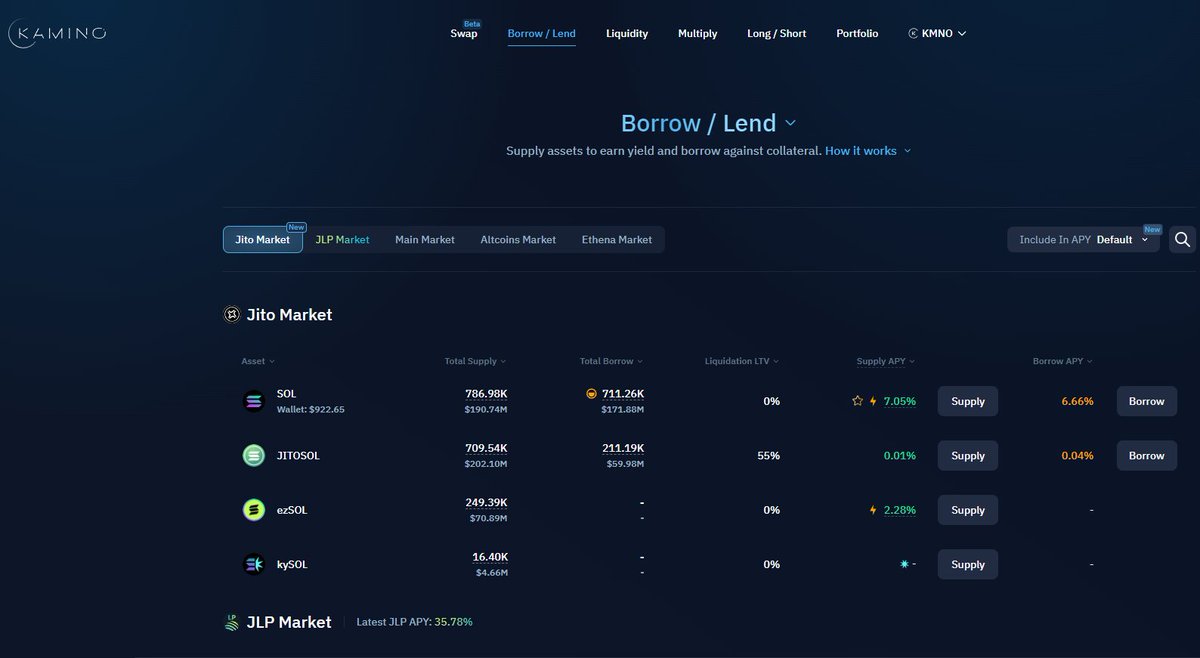Click the $190.74M supply amount

pyautogui.click(x=486, y=409)
